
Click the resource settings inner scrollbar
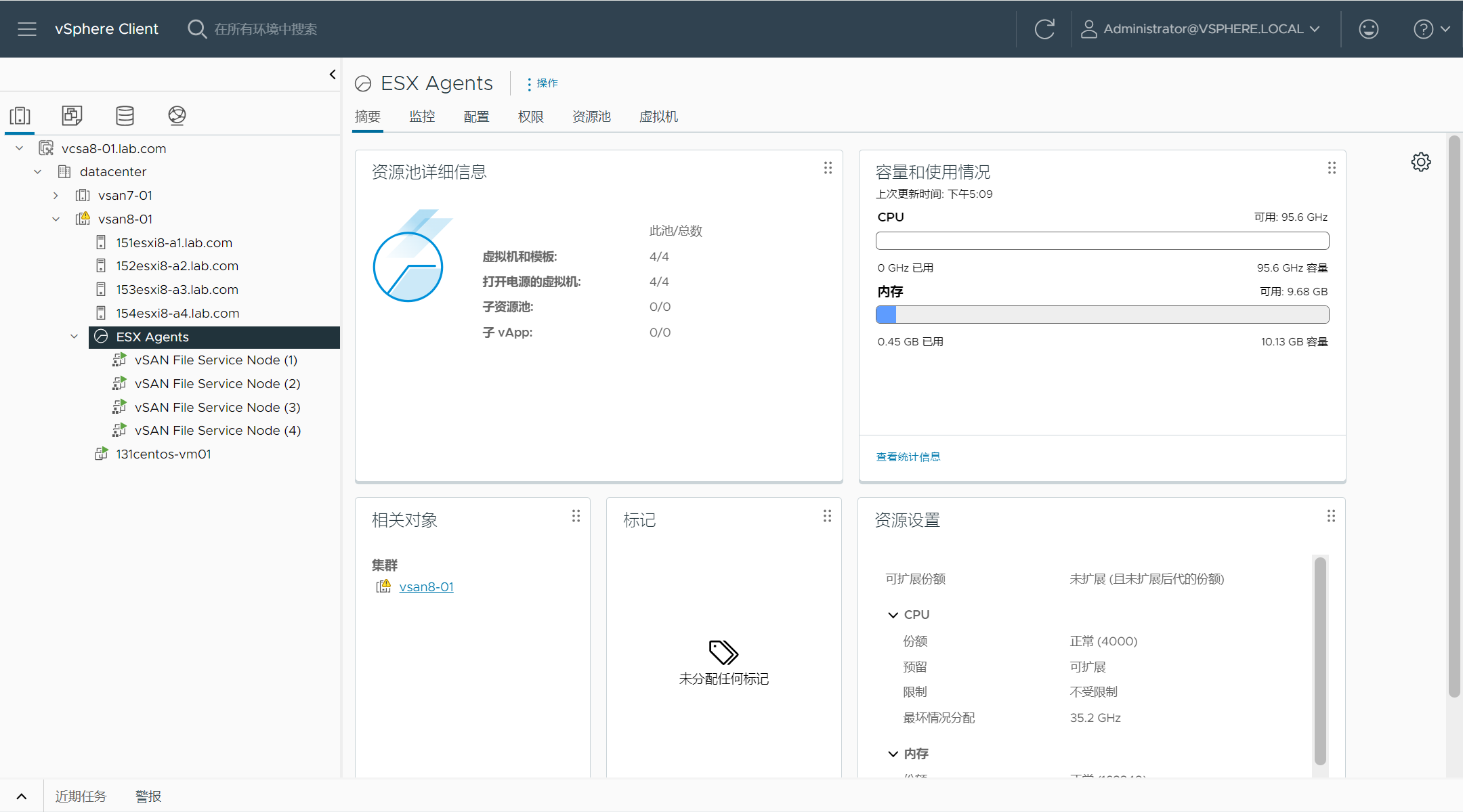(x=1319, y=660)
